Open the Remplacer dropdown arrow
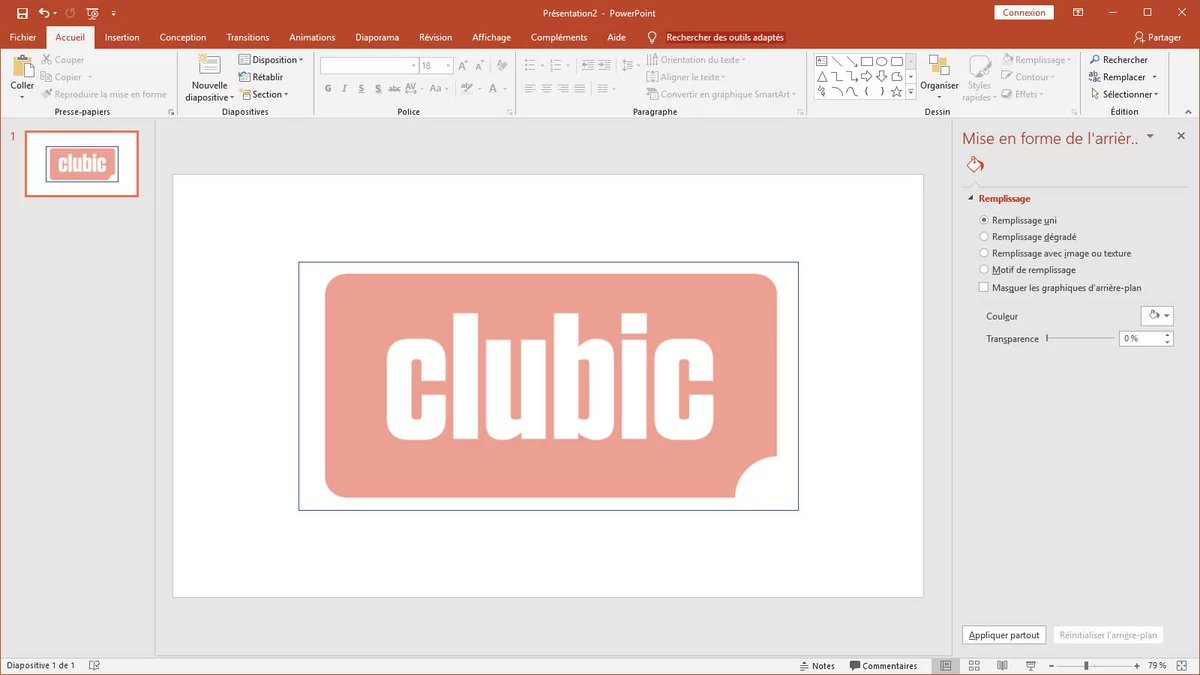This screenshot has height=675, width=1200. click(x=1154, y=77)
